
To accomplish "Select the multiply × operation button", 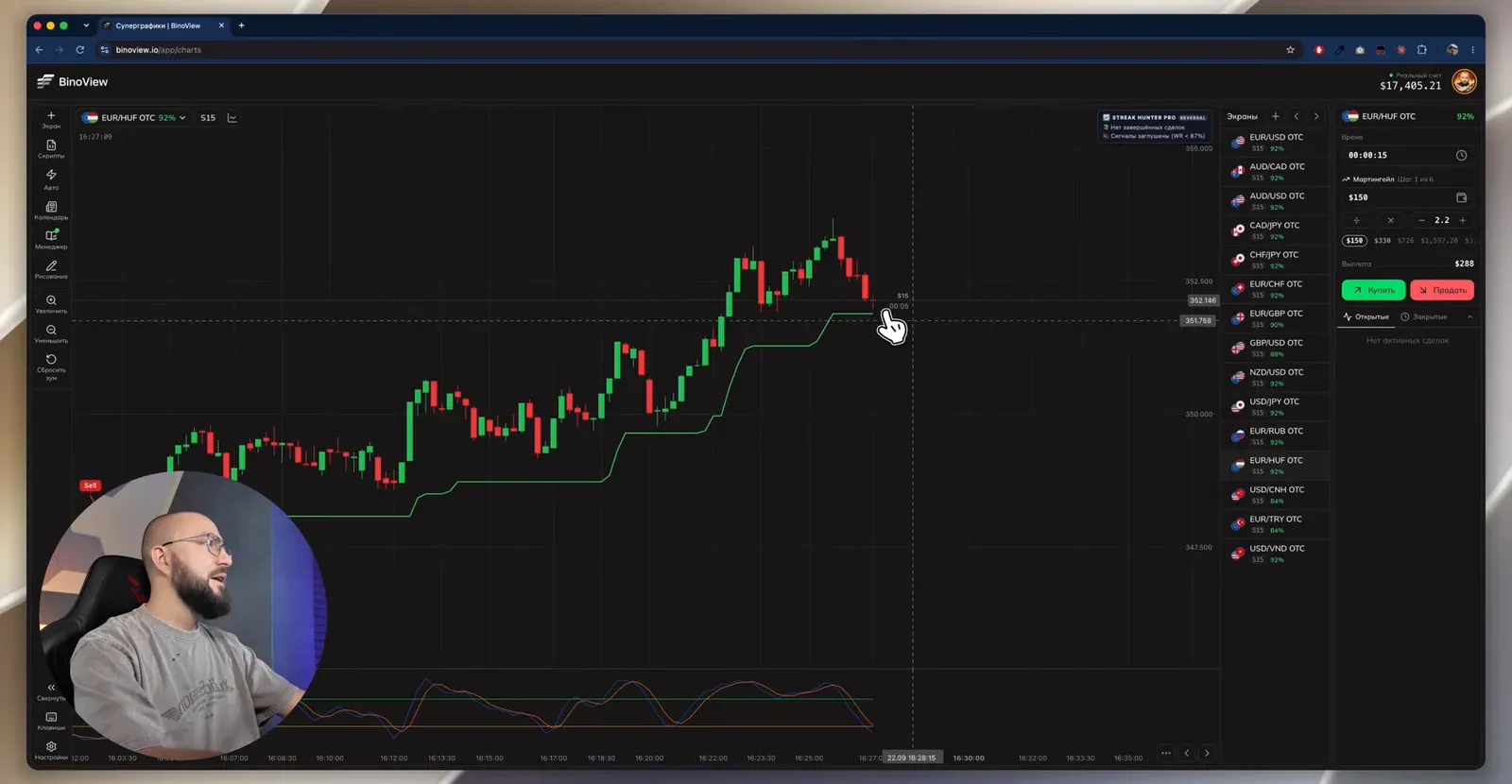I will click(x=1390, y=220).
